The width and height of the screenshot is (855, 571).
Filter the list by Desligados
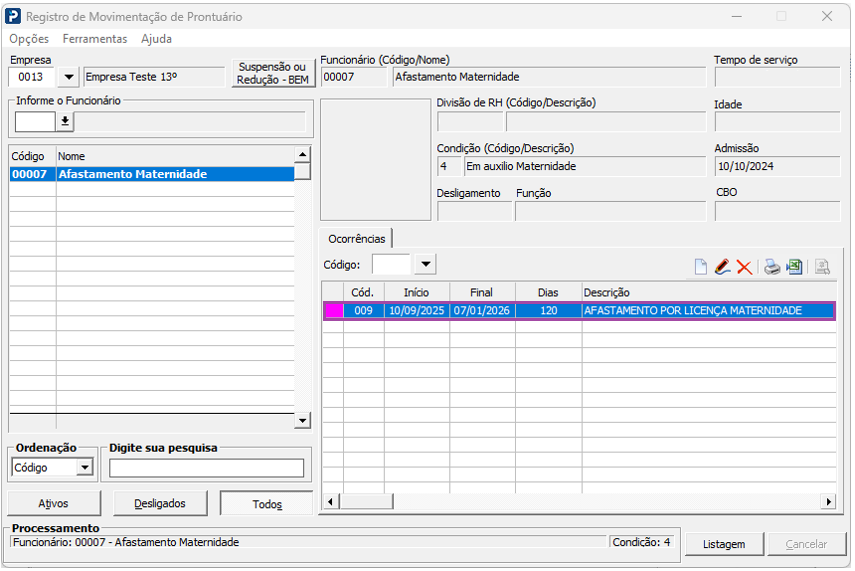point(160,504)
